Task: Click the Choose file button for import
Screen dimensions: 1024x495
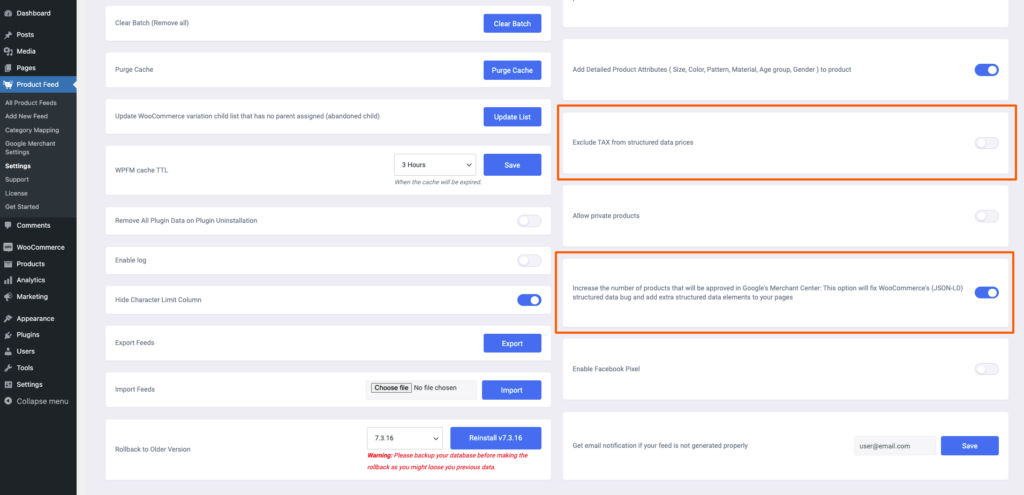Action: click(x=391, y=388)
